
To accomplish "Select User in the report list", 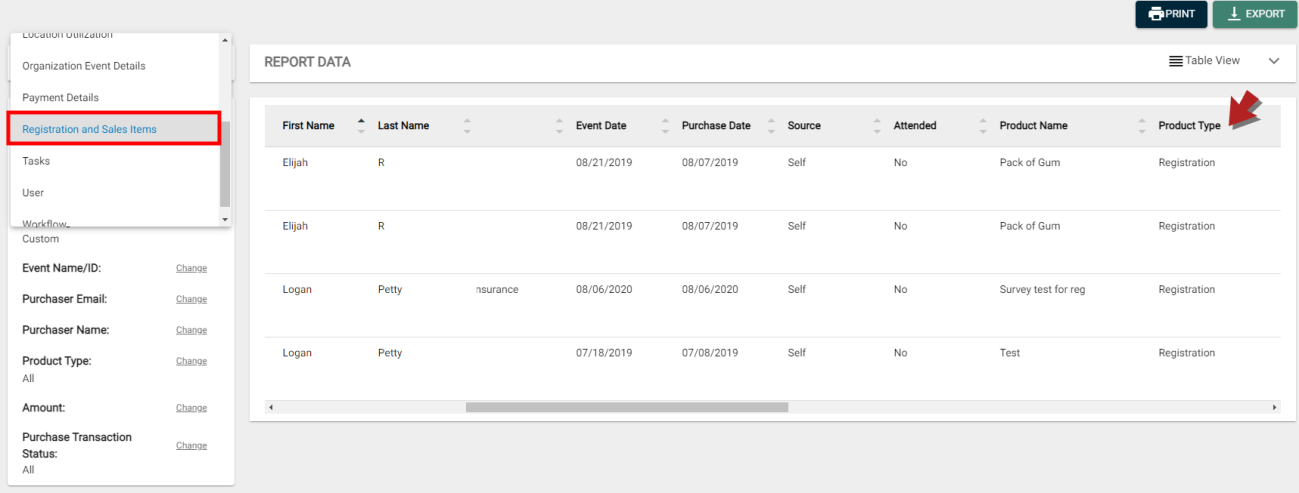I will (114, 192).
